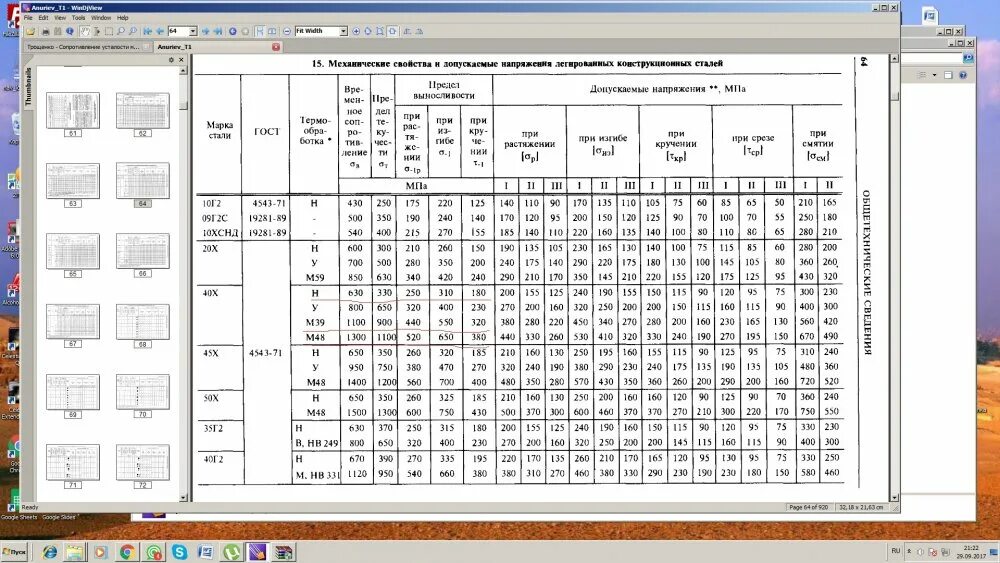Click the Page 64 of 920 status text
The image size is (1000, 563).
pyautogui.click(x=808, y=508)
